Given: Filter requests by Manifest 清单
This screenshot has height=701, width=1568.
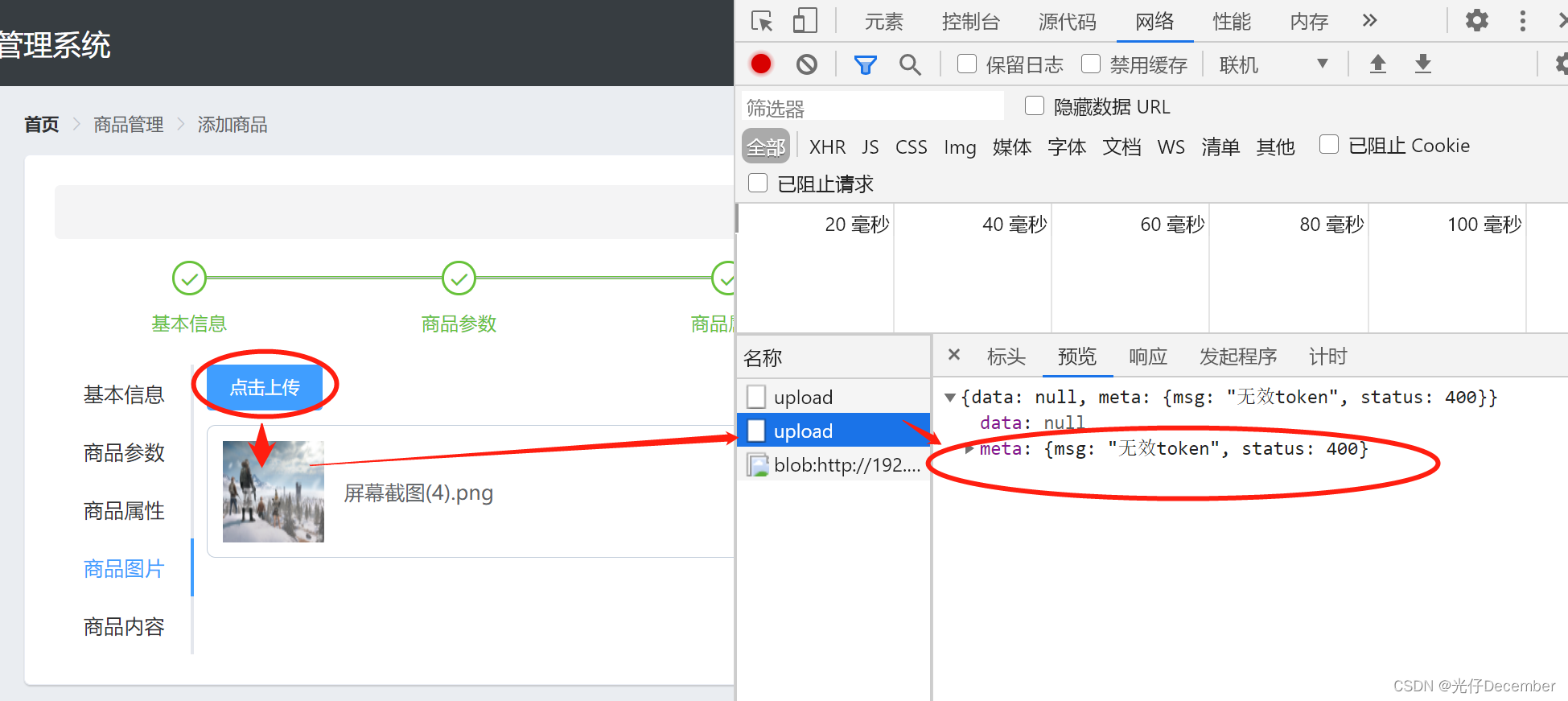Looking at the screenshot, I should tap(1220, 147).
